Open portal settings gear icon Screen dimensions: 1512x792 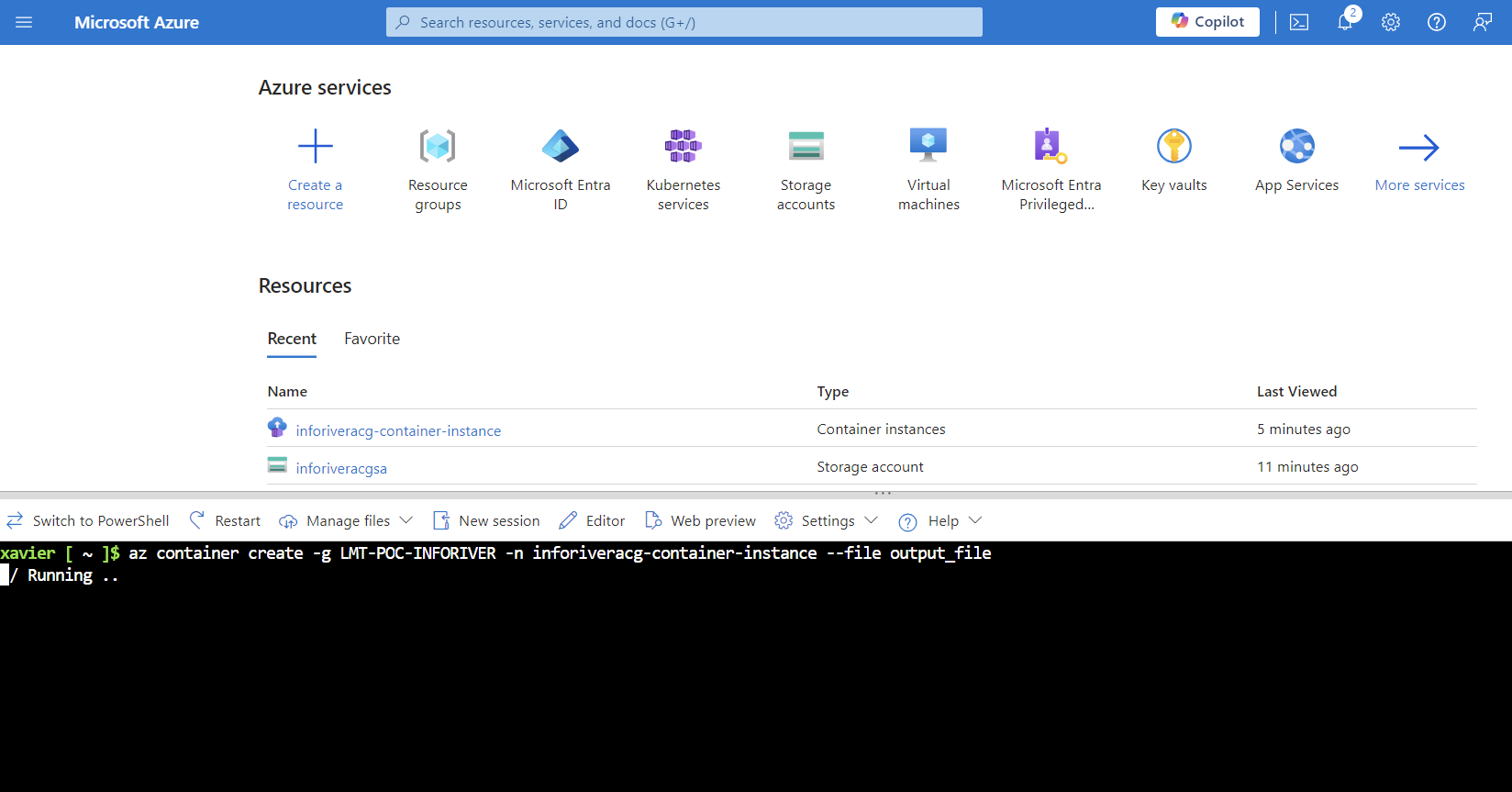tap(1391, 22)
